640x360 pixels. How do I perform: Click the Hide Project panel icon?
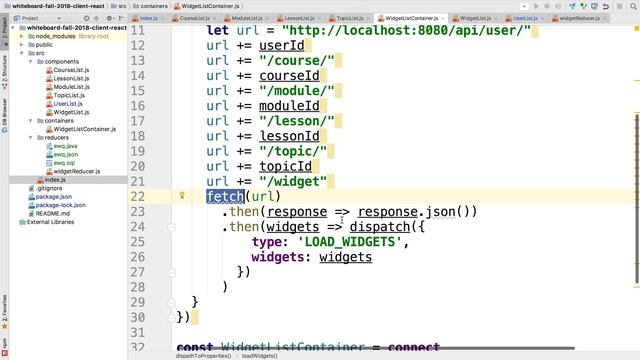[x=121, y=18]
